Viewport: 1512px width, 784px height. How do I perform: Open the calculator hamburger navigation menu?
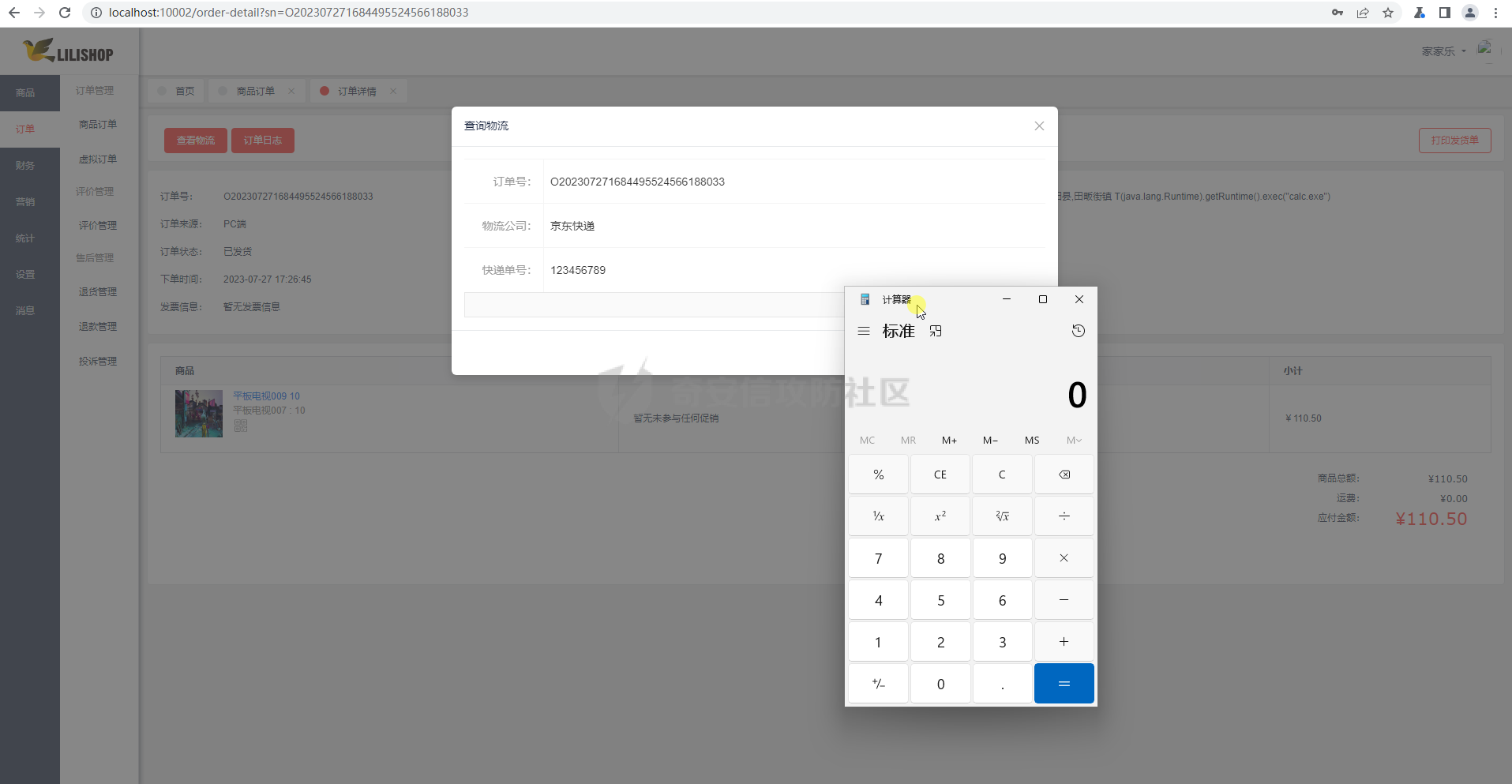864,331
